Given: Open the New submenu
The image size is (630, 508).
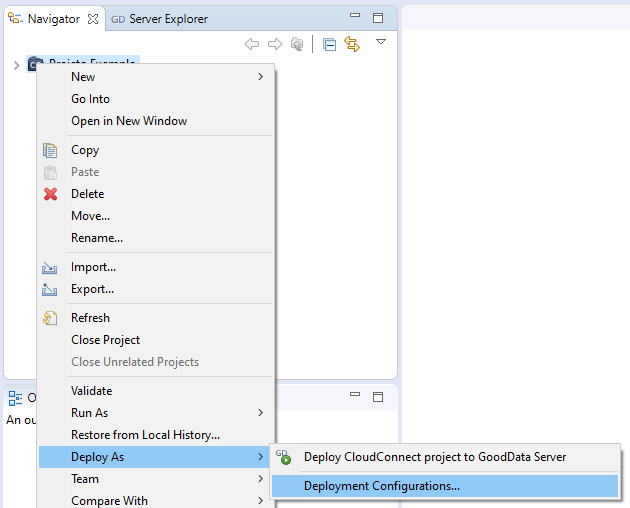Looking at the screenshot, I should [157, 77].
